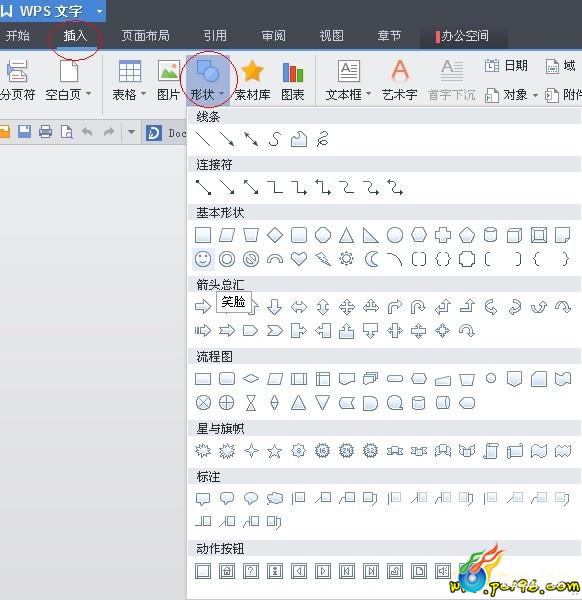Pick the explosion 1 shape
The image size is (582, 600).
(x=203, y=451)
